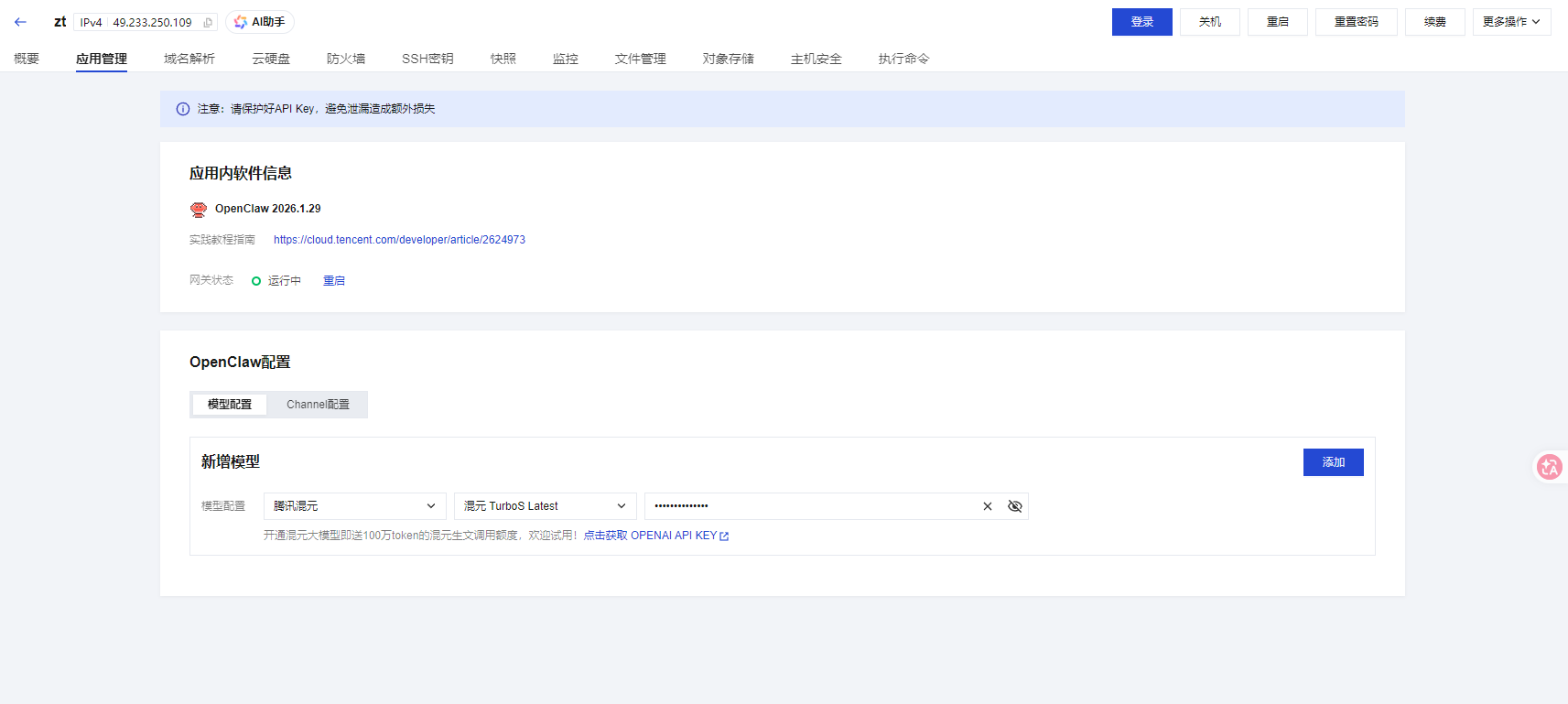The image size is (1568, 704).
Task: Click the gateway status 重启 link
Action: pyautogui.click(x=334, y=281)
